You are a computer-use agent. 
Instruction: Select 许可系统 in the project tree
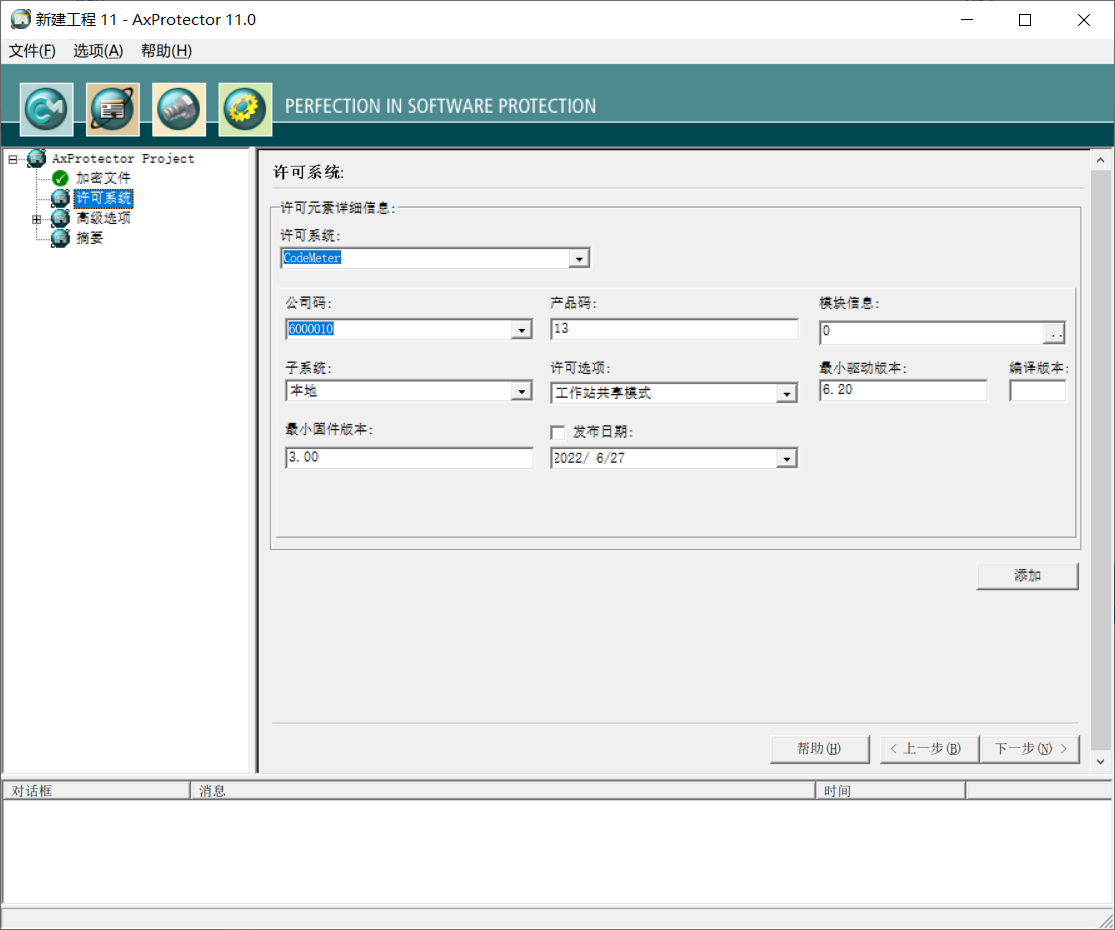click(104, 198)
